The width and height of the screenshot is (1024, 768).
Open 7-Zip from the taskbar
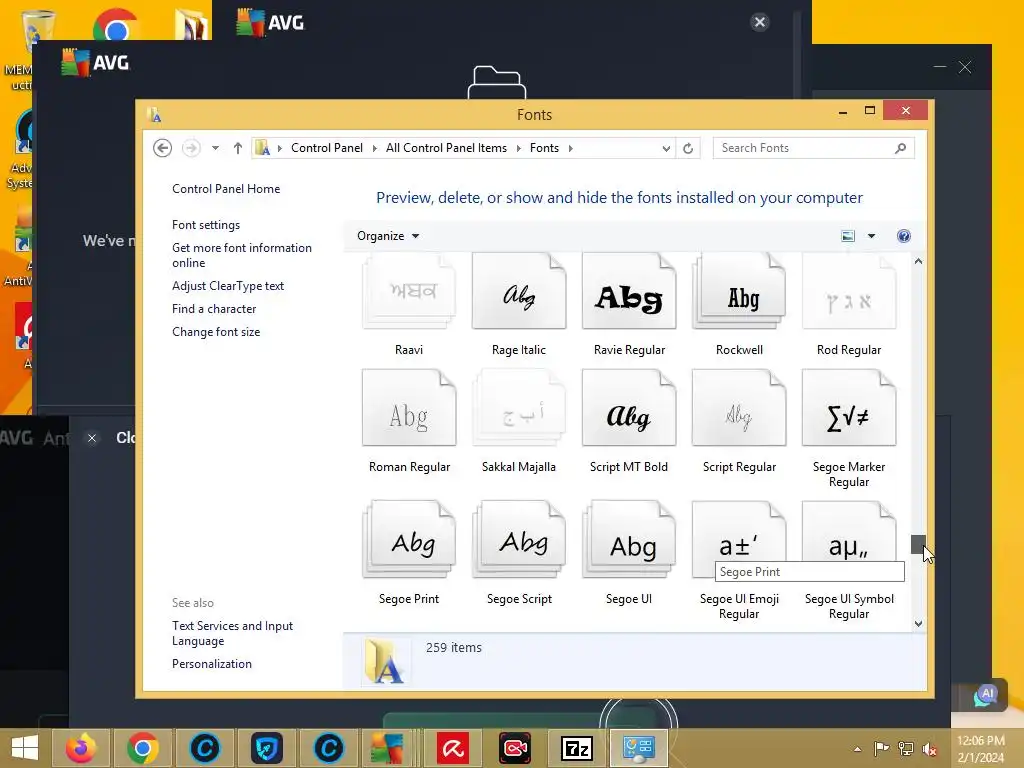tap(577, 748)
